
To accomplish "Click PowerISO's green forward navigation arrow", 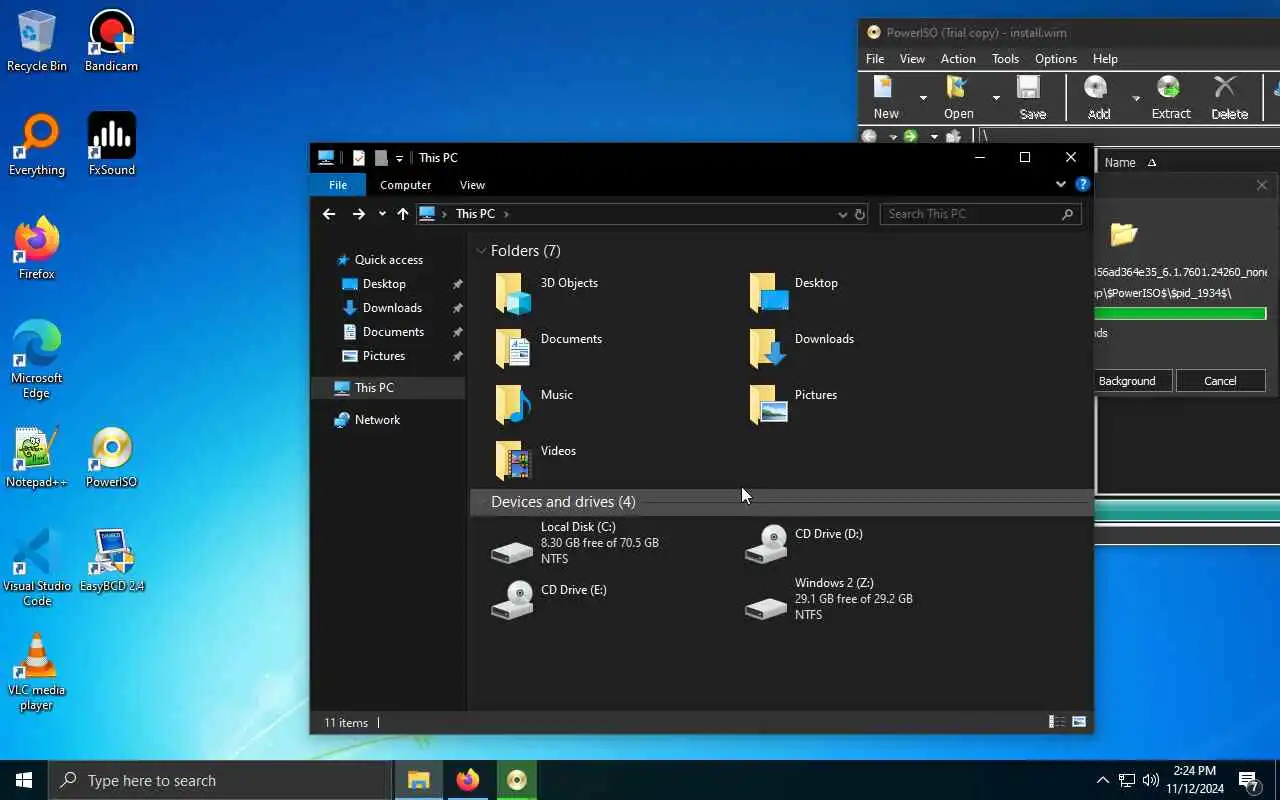I will point(910,137).
